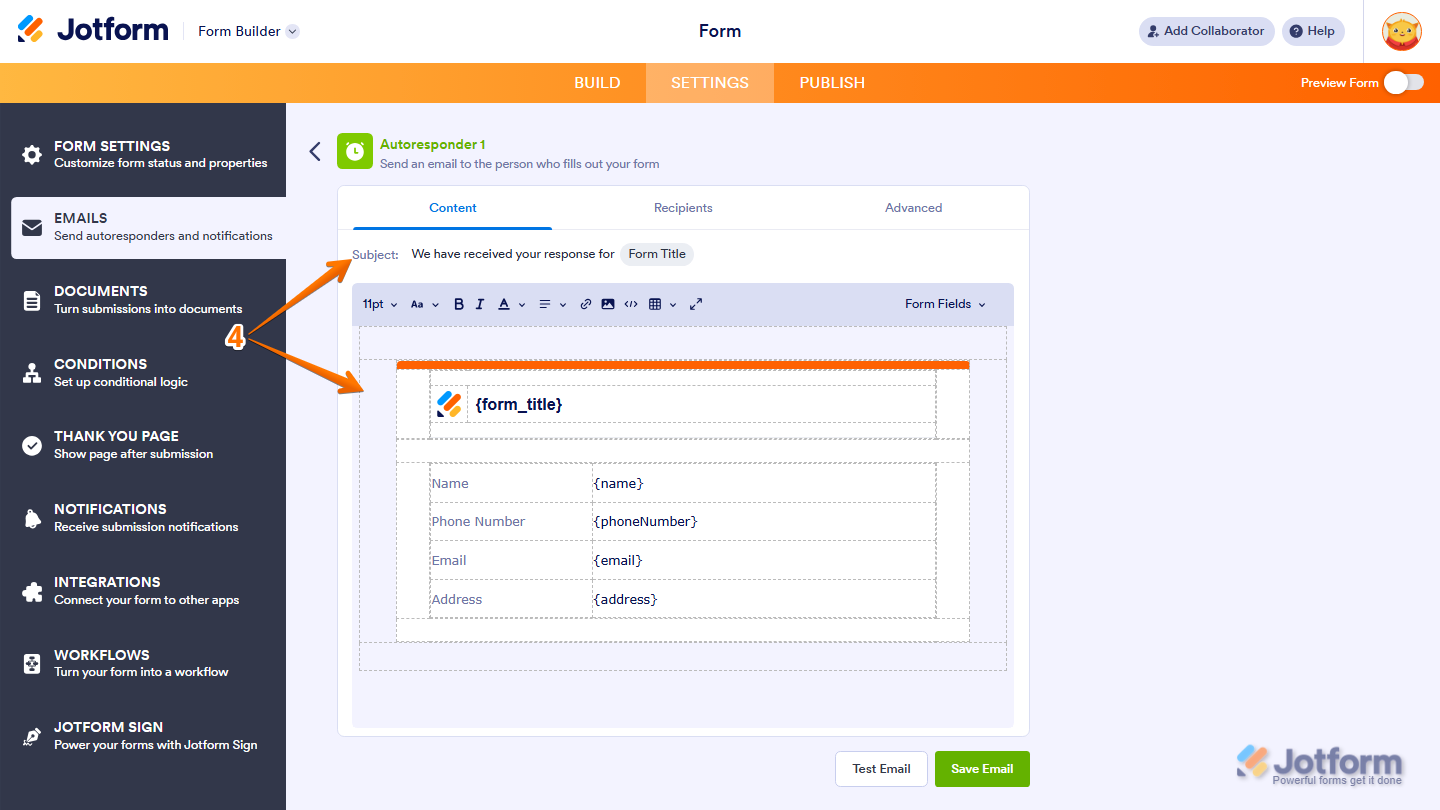The width and height of the screenshot is (1440, 810).
Task: Enable the Preview Form toggle
Action: pyautogui.click(x=1404, y=83)
